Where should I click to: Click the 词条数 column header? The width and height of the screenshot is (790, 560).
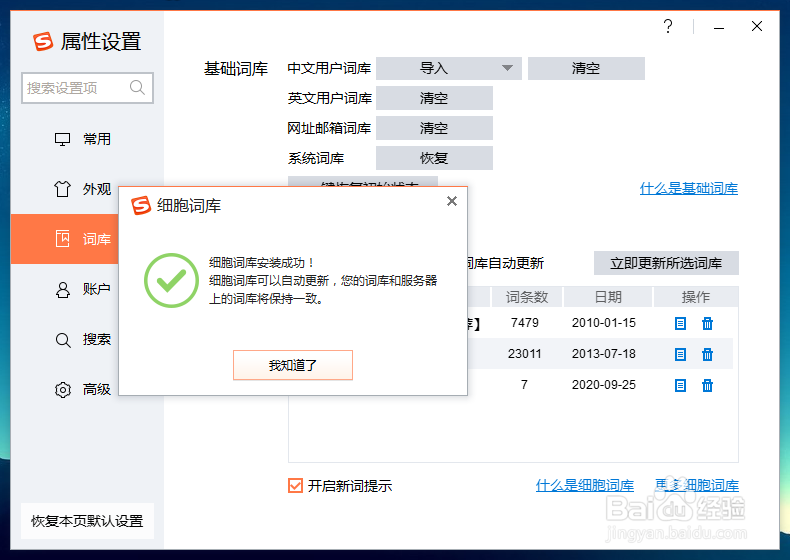click(526, 297)
